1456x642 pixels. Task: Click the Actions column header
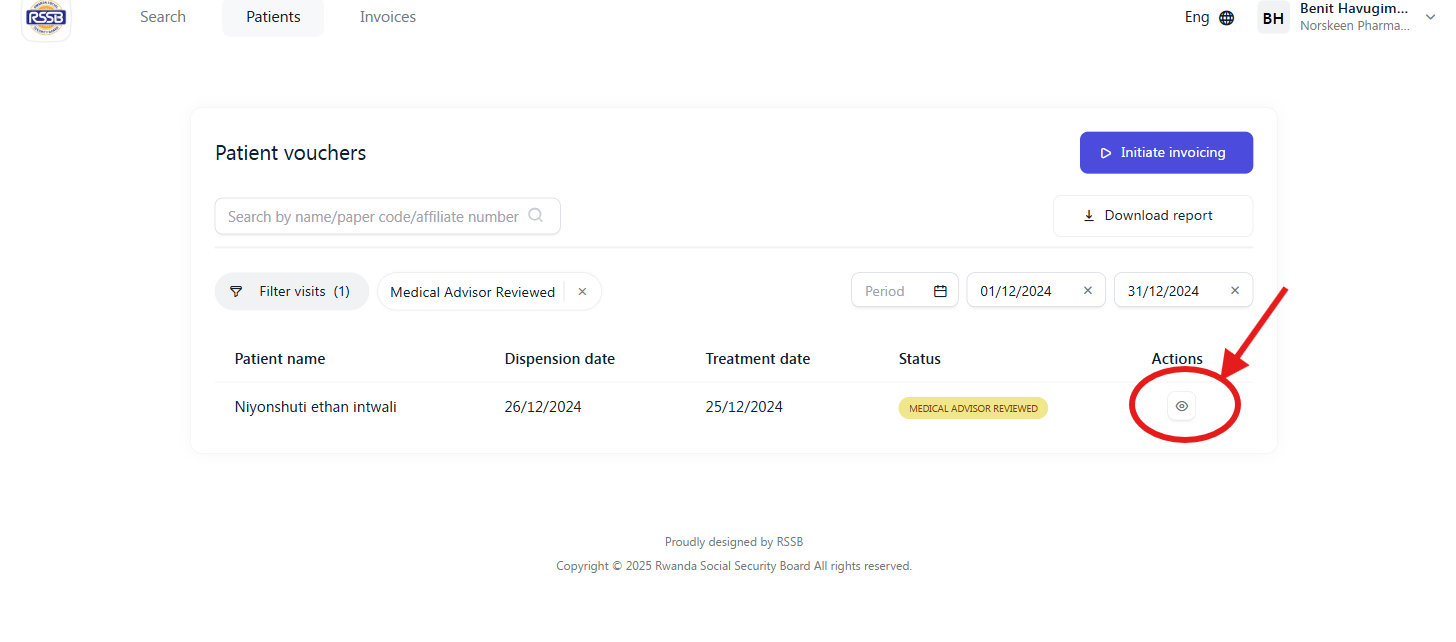pyautogui.click(x=1177, y=359)
